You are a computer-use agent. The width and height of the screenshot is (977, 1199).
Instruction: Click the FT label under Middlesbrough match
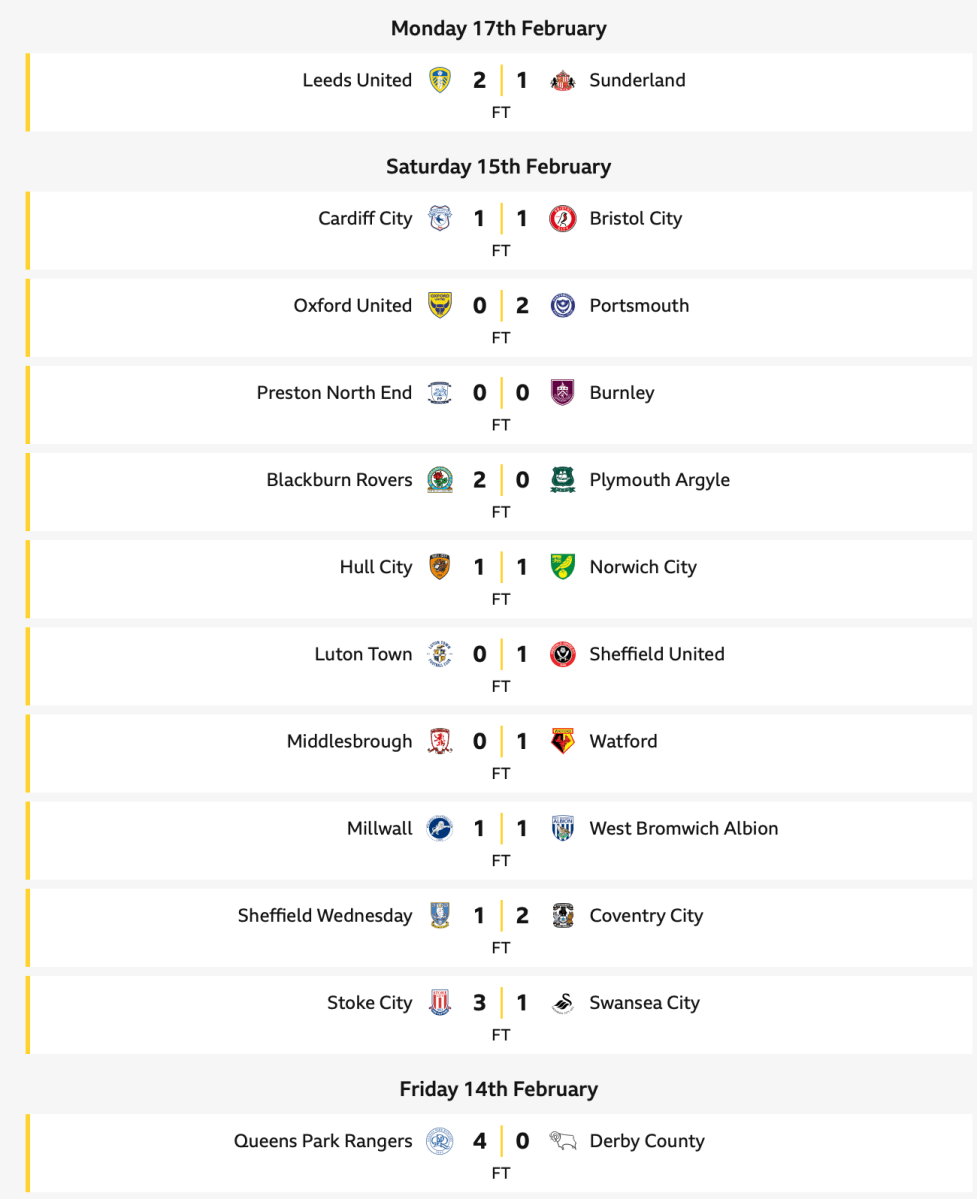pos(501,773)
